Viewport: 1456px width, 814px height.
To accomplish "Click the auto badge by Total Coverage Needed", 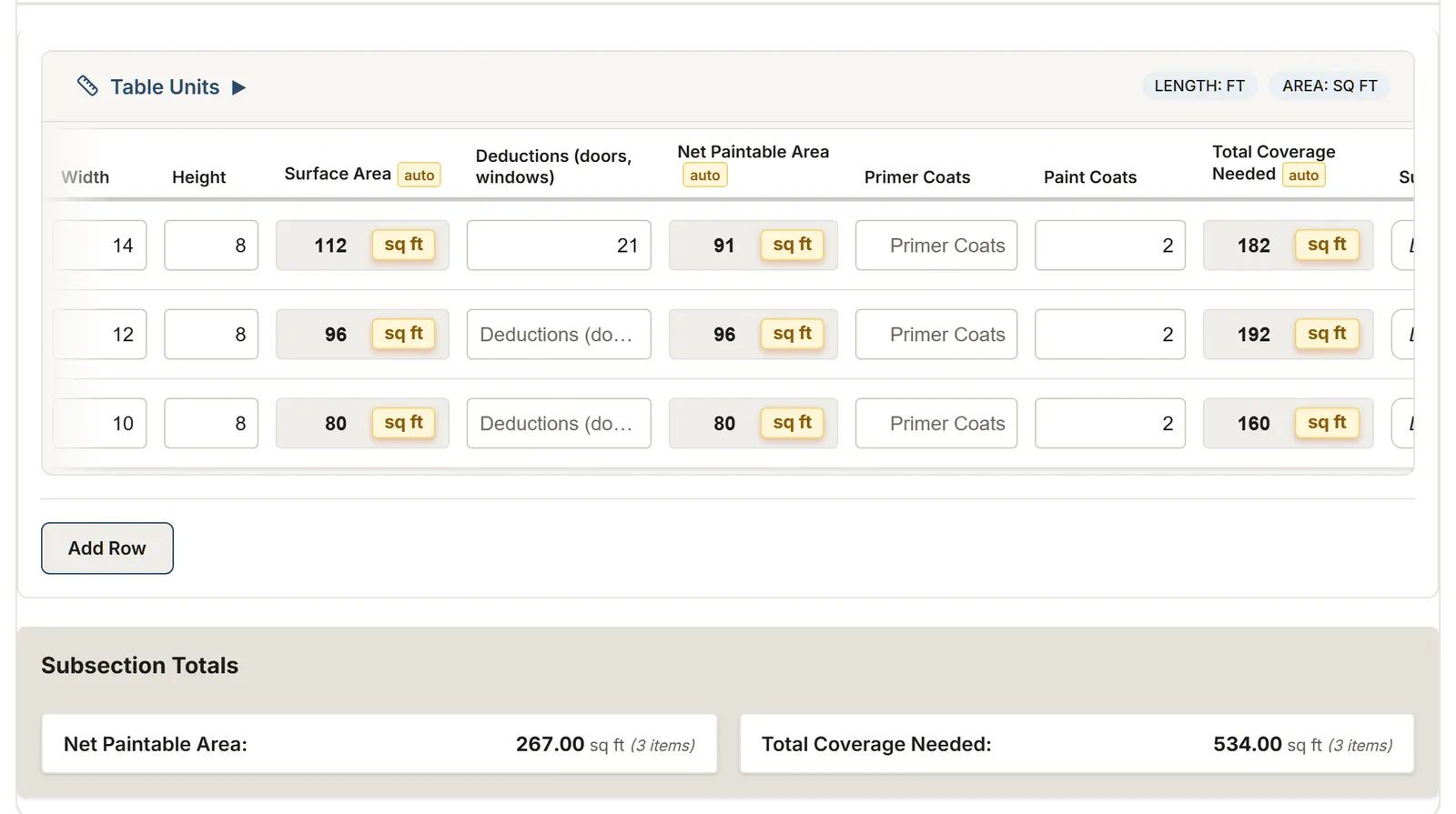I will click(1303, 176).
